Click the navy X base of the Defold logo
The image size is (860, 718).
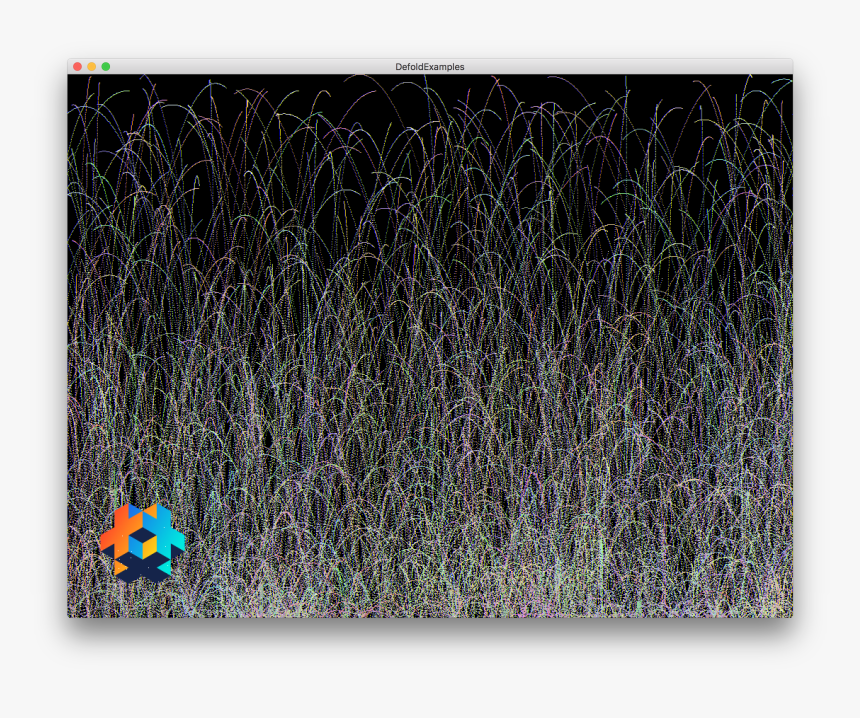click(x=146, y=570)
